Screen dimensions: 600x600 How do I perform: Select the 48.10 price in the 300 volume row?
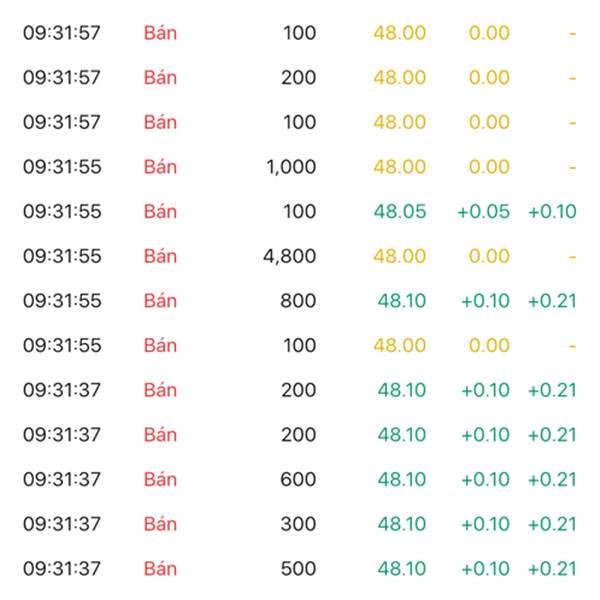point(401,524)
